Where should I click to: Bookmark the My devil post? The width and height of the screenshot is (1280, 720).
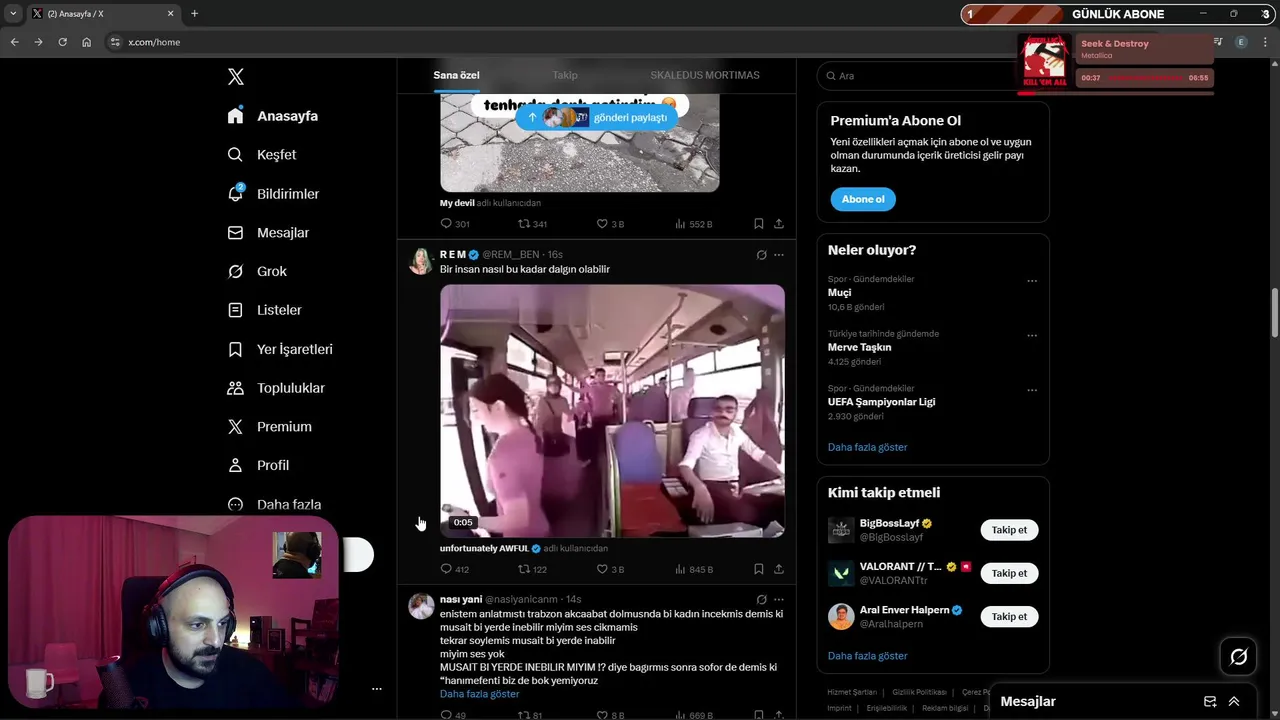click(x=759, y=224)
